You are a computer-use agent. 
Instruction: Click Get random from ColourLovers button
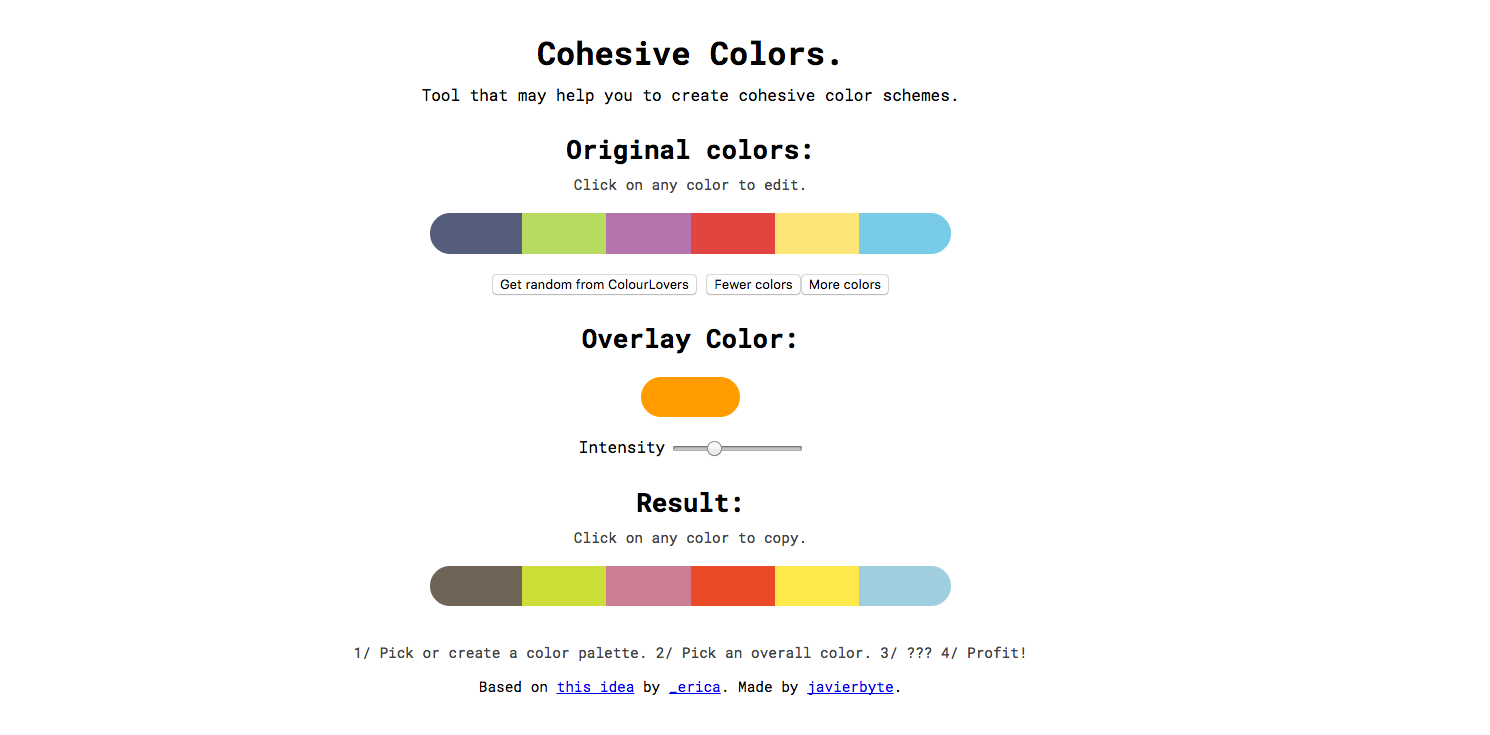coord(594,285)
